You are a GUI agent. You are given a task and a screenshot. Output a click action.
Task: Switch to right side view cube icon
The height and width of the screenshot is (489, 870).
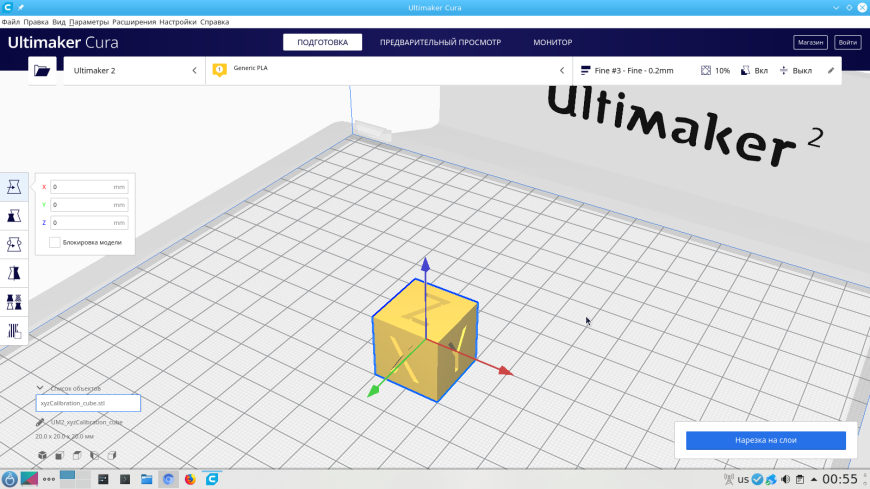[112, 456]
